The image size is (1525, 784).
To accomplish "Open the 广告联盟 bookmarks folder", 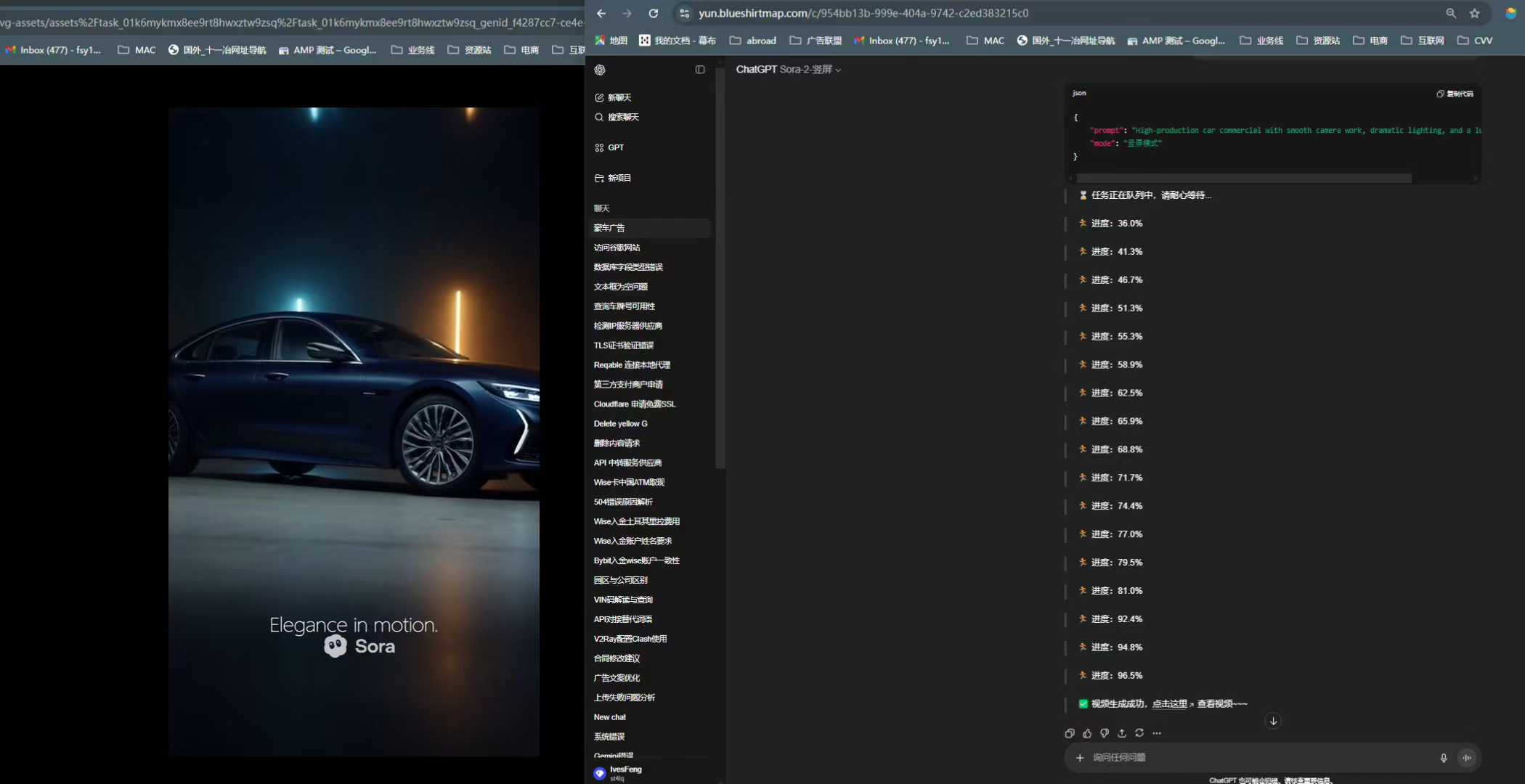I will [x=816, y=41].
